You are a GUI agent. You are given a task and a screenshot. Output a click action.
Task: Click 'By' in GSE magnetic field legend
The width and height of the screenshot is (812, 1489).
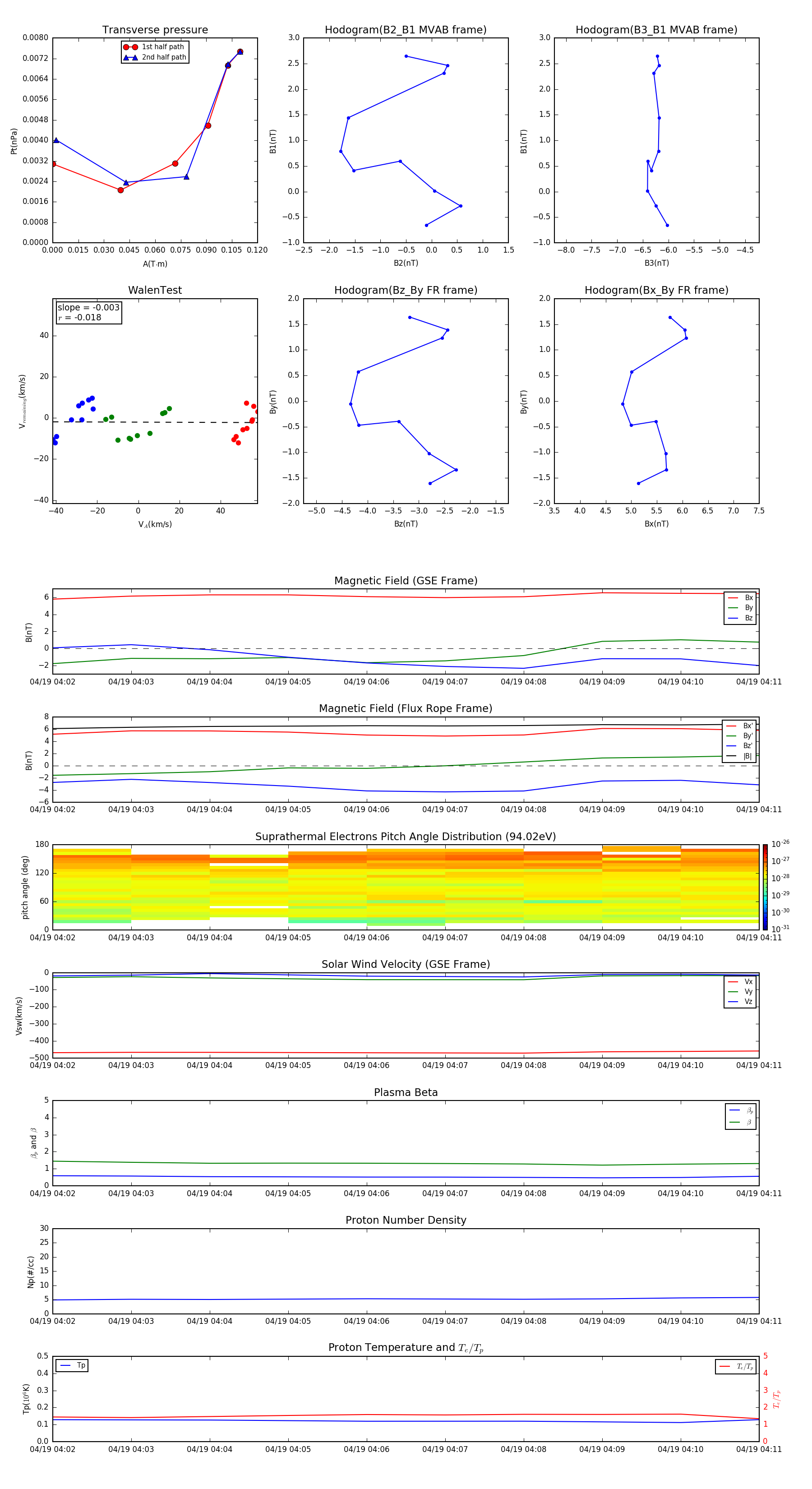740,607
